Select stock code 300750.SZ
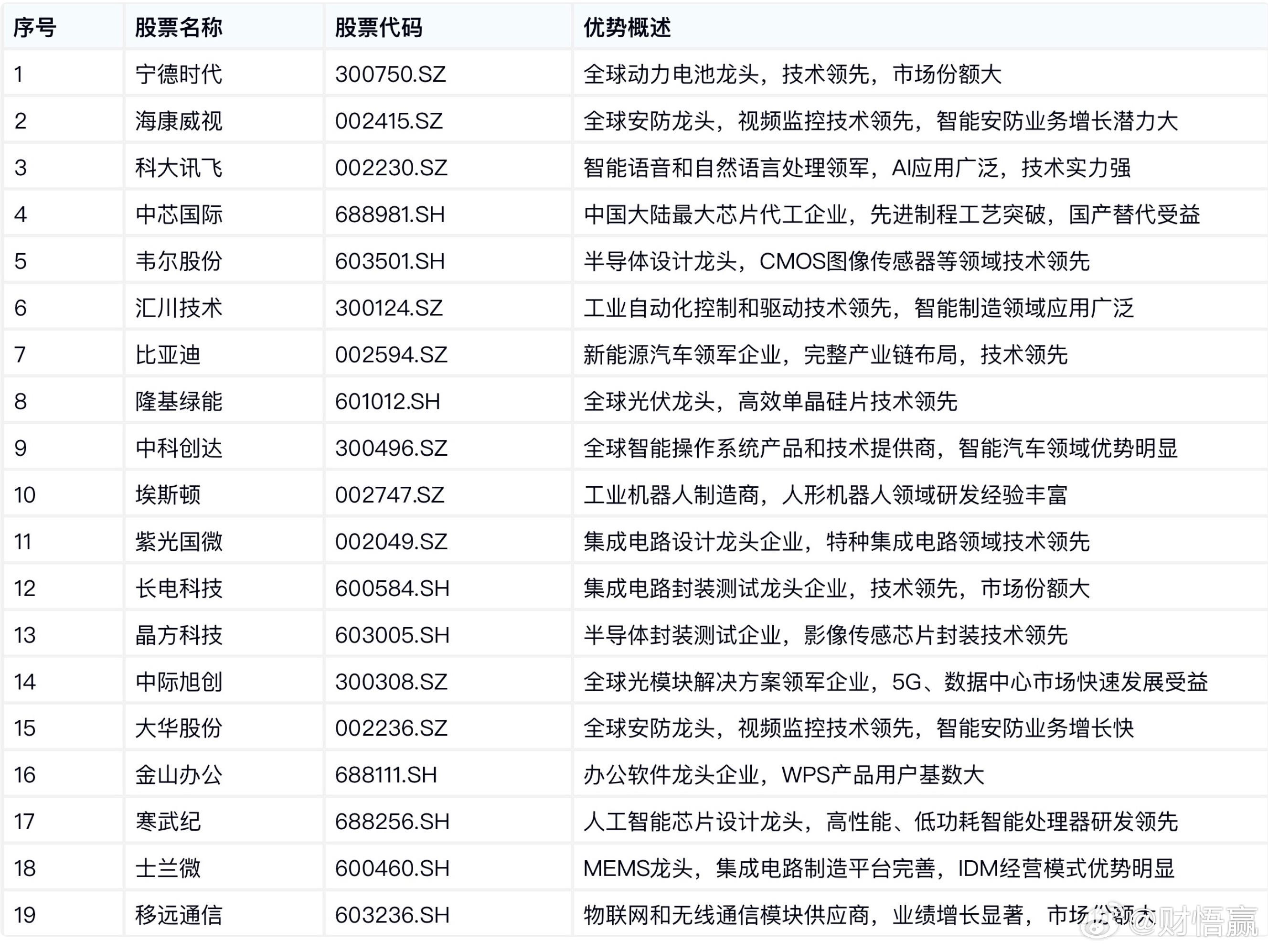The image size is (1268, 952). tap(390, 74)
